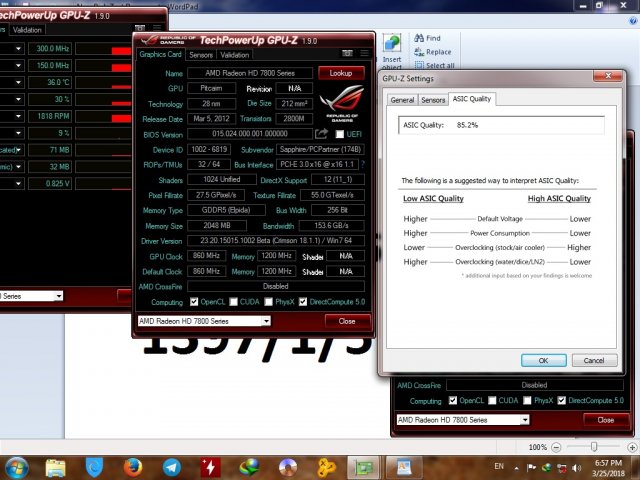Select the General tab in GPU-Z Settings
The height and width of the screenshot is (480, 640).
402,100
